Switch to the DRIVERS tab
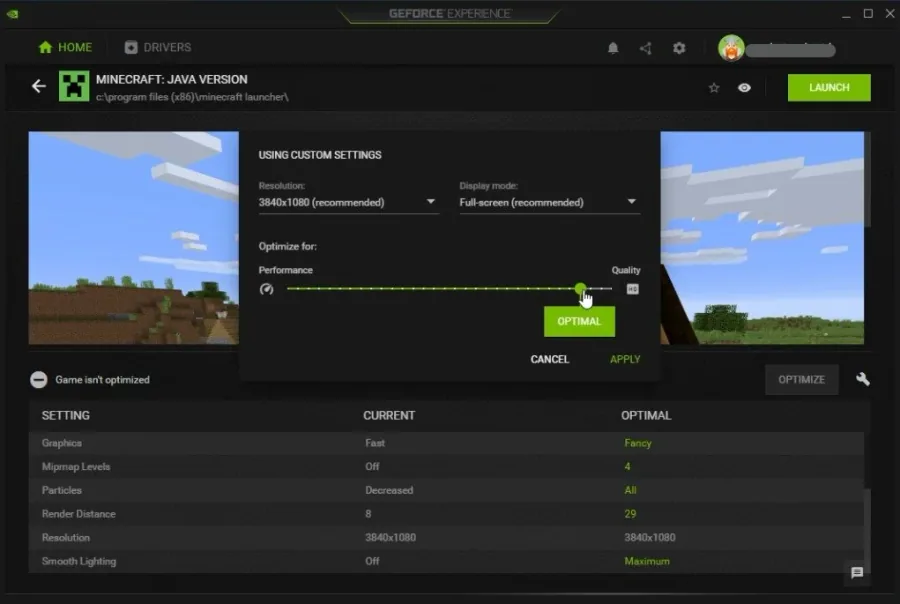The image size is (900, 604). coord(158,47)
